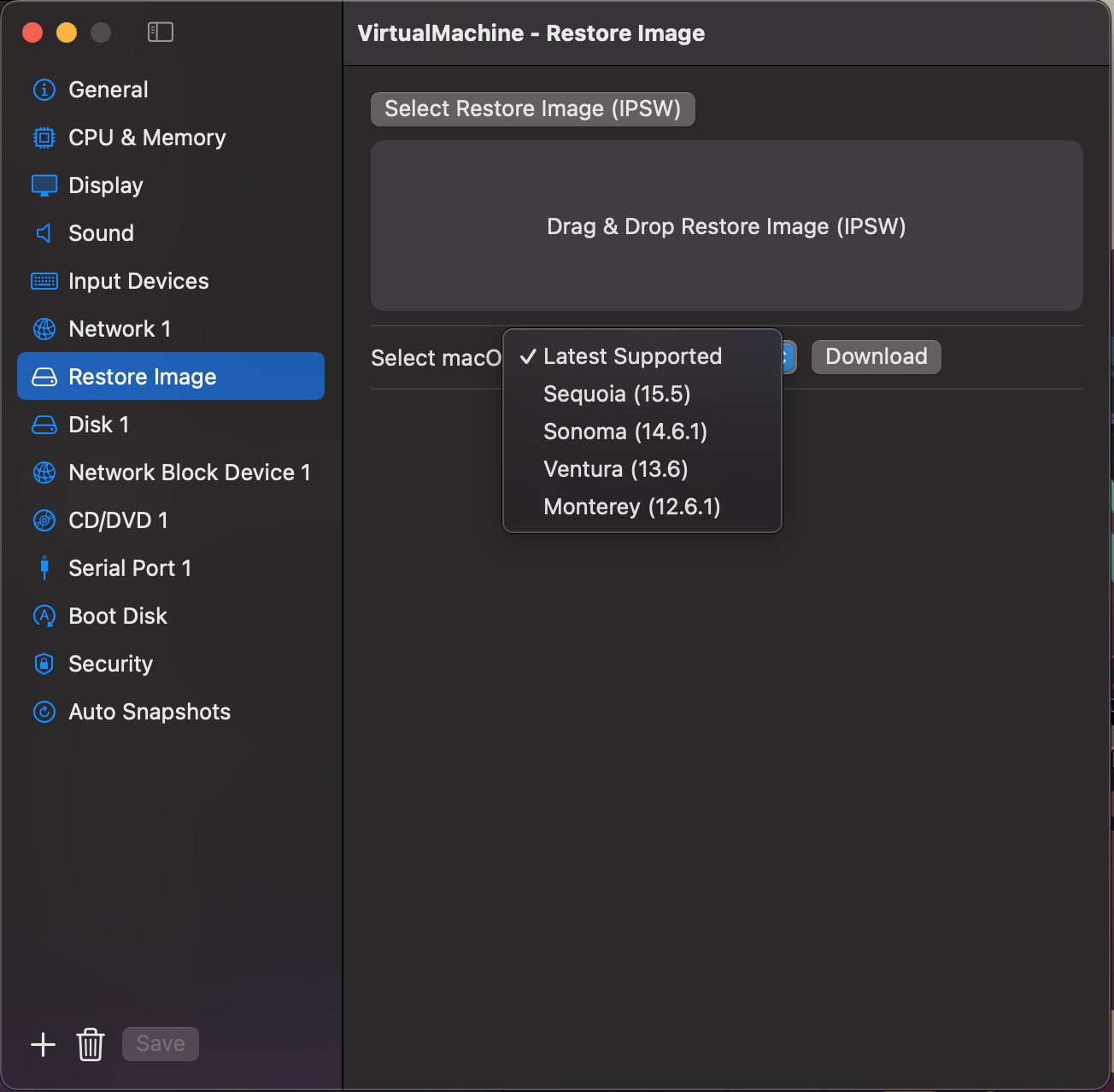Viewport: 1114px width, 1092px height.
Task: Select Restore Image sidebar label
Action: pyautogui.click(x=143, y=377)
